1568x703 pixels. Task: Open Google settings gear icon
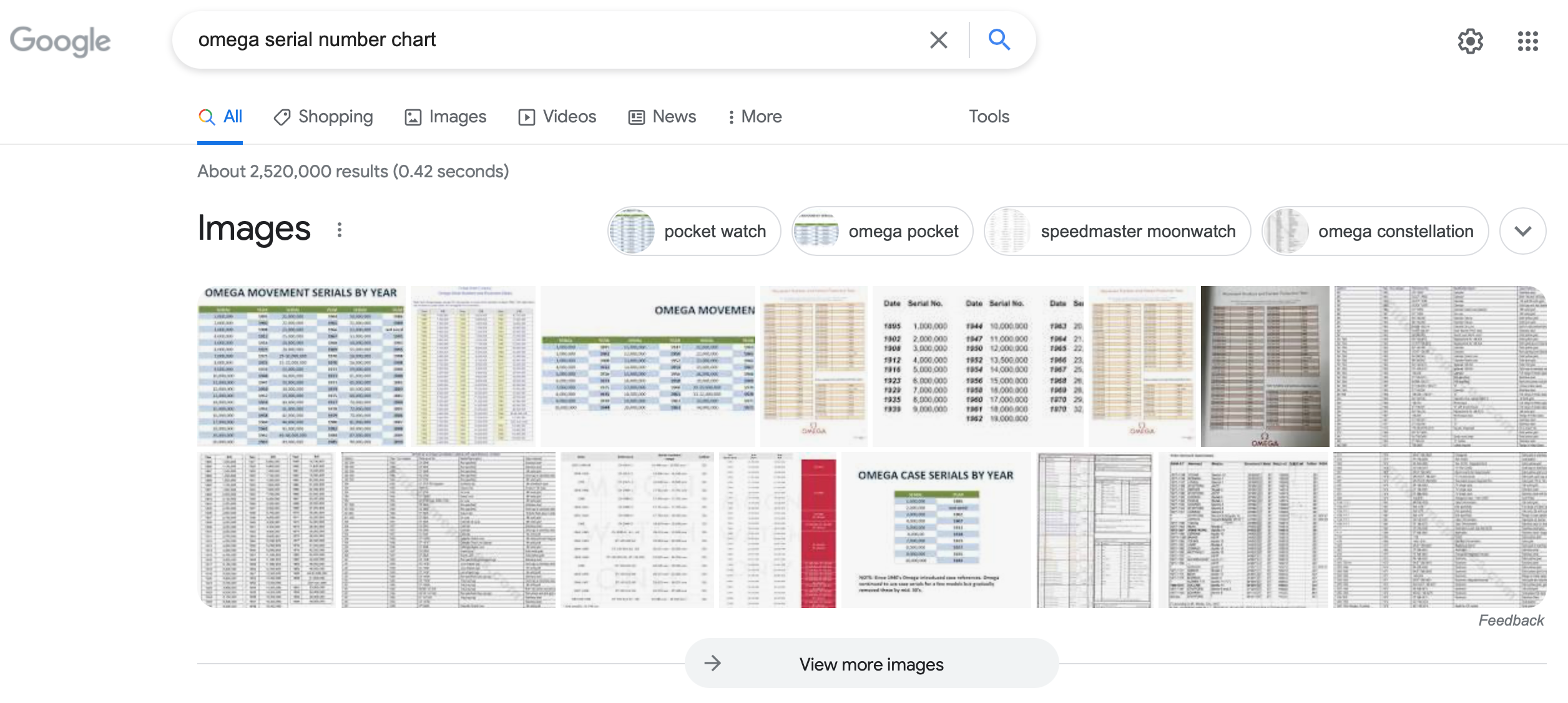[x=1470, y=41]
